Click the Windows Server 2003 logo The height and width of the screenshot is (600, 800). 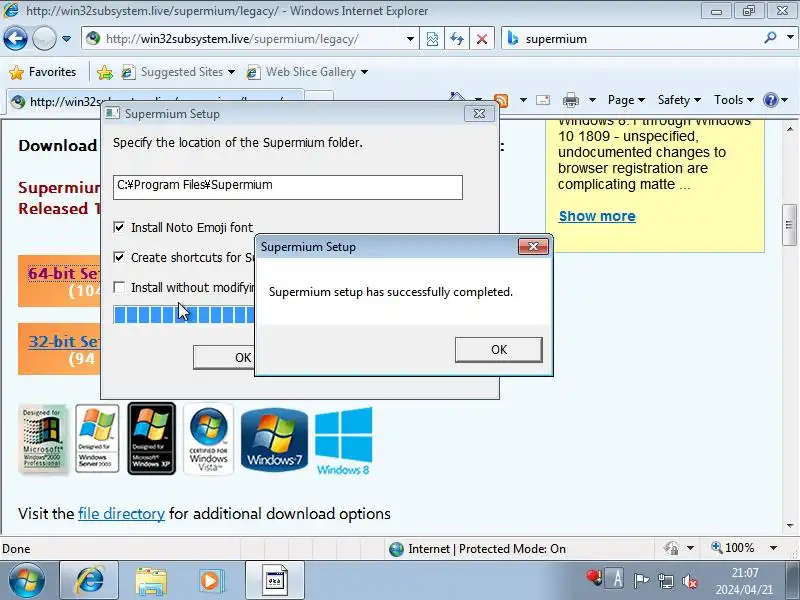point(97,439)
